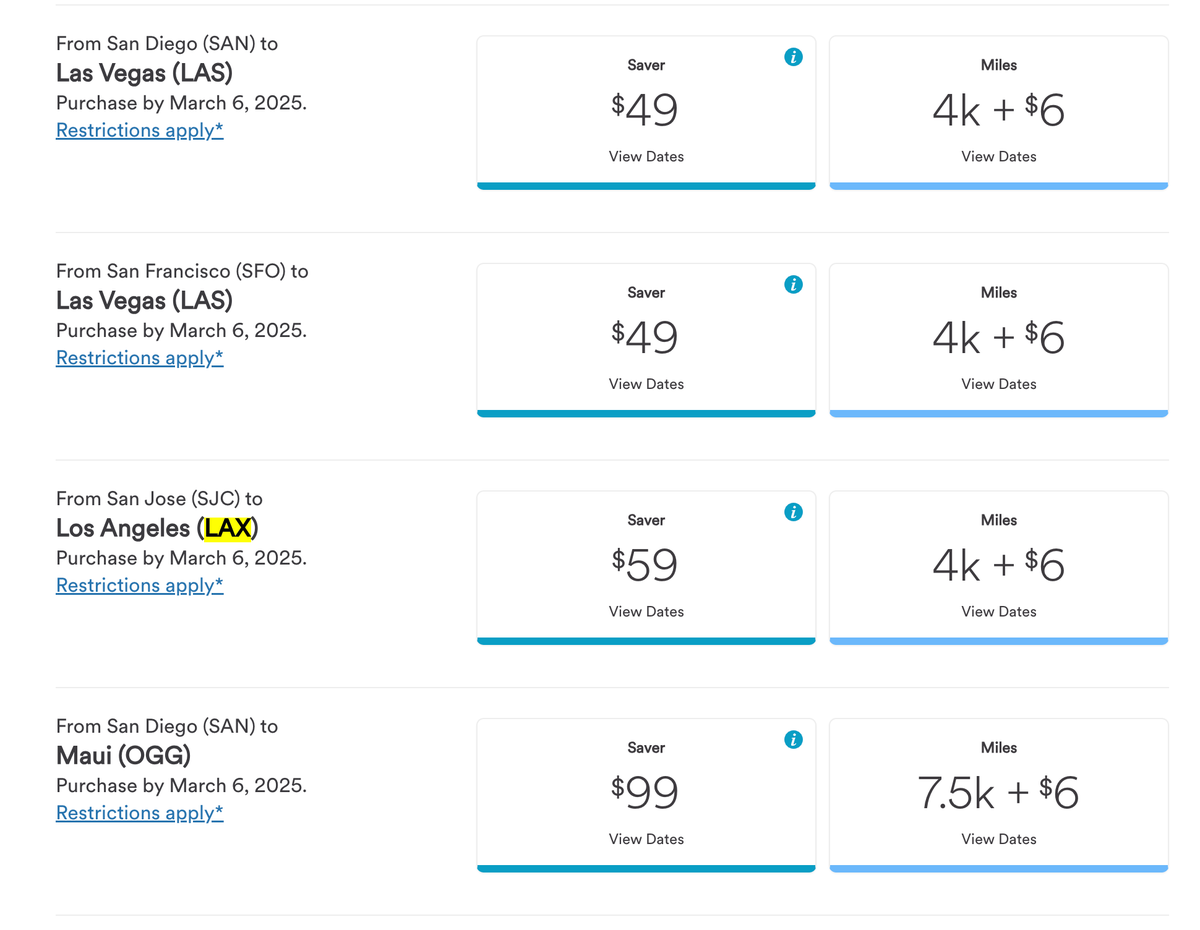The width and height of the screenshot is (1200, 930).
Task: View Dates for the $49 San Francisco to Las Vegas fare
Action: pos(645,383)
